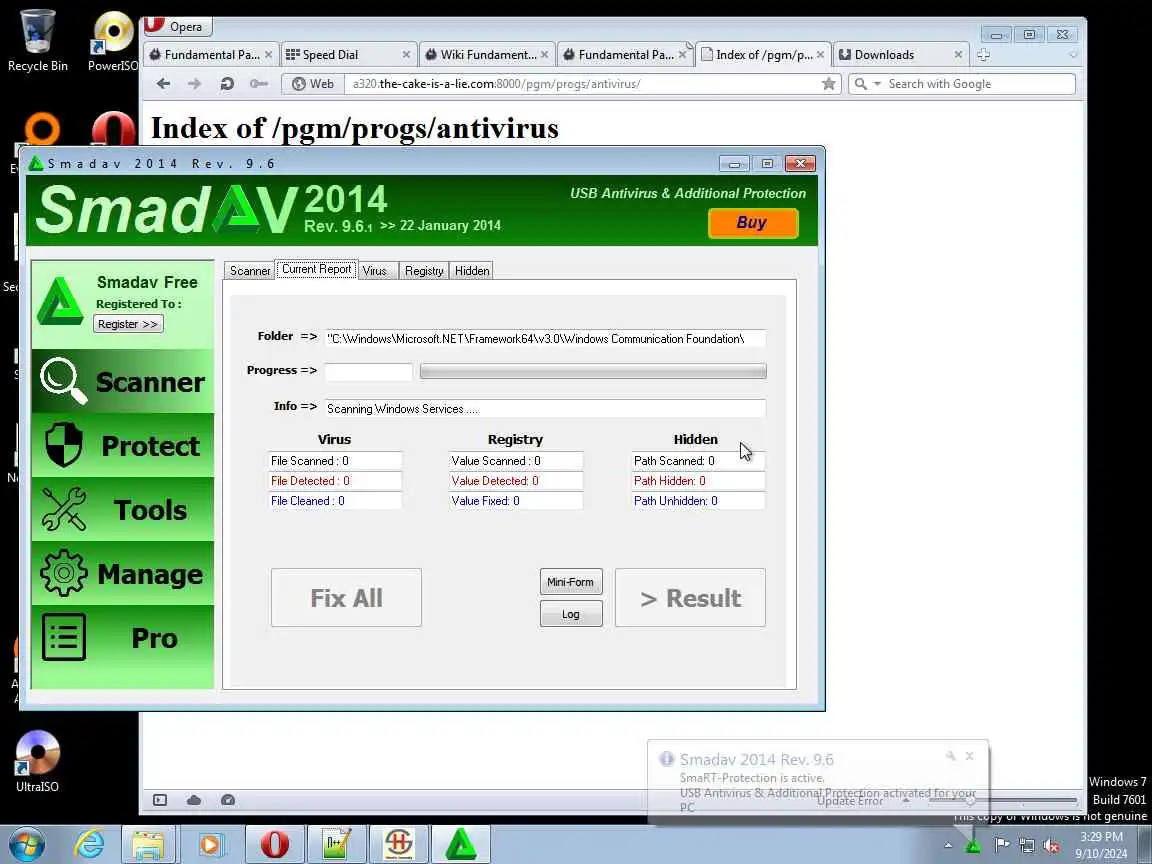This screenshot has height=864, width=1152.
Task: Click the Register >> button
Action: coord(128,324)
